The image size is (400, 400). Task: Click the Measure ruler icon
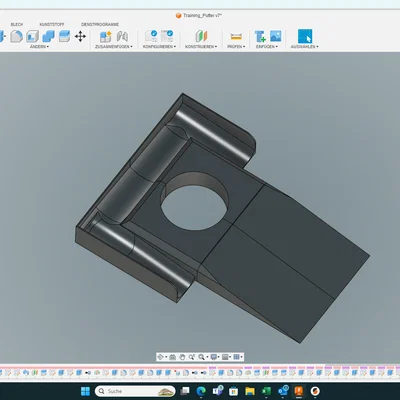point(236,36)
